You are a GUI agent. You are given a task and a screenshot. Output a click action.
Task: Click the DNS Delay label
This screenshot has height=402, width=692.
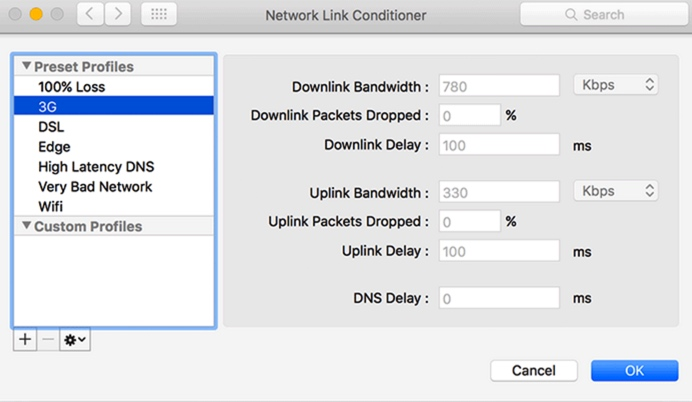click(391, 298)
